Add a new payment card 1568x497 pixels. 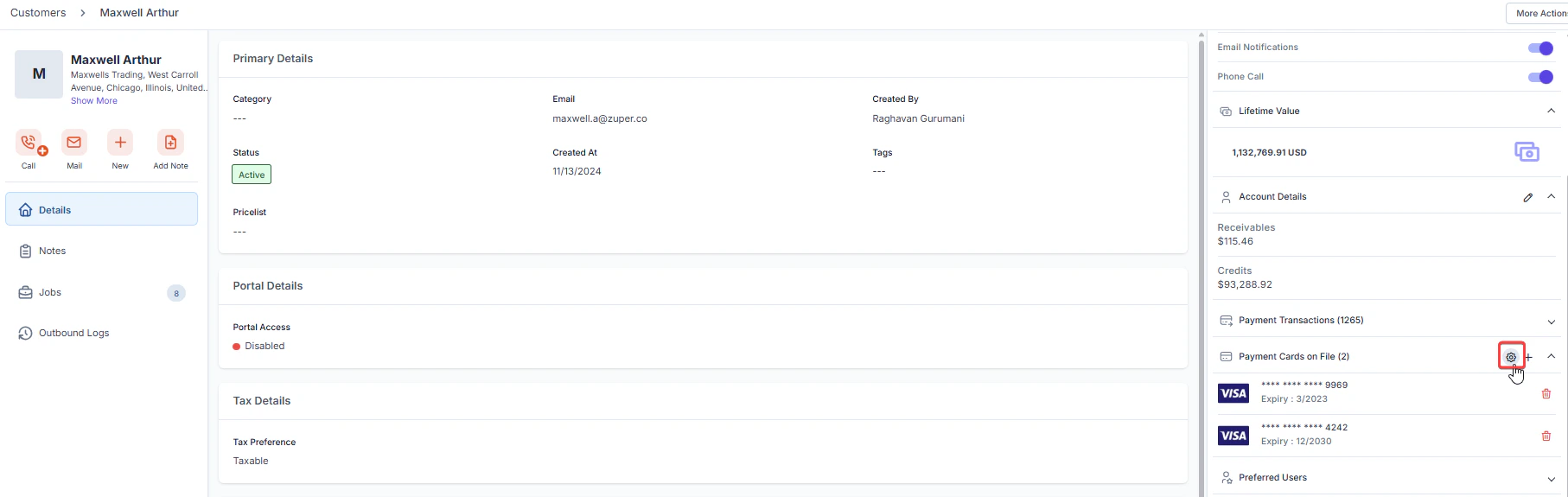1528,357
